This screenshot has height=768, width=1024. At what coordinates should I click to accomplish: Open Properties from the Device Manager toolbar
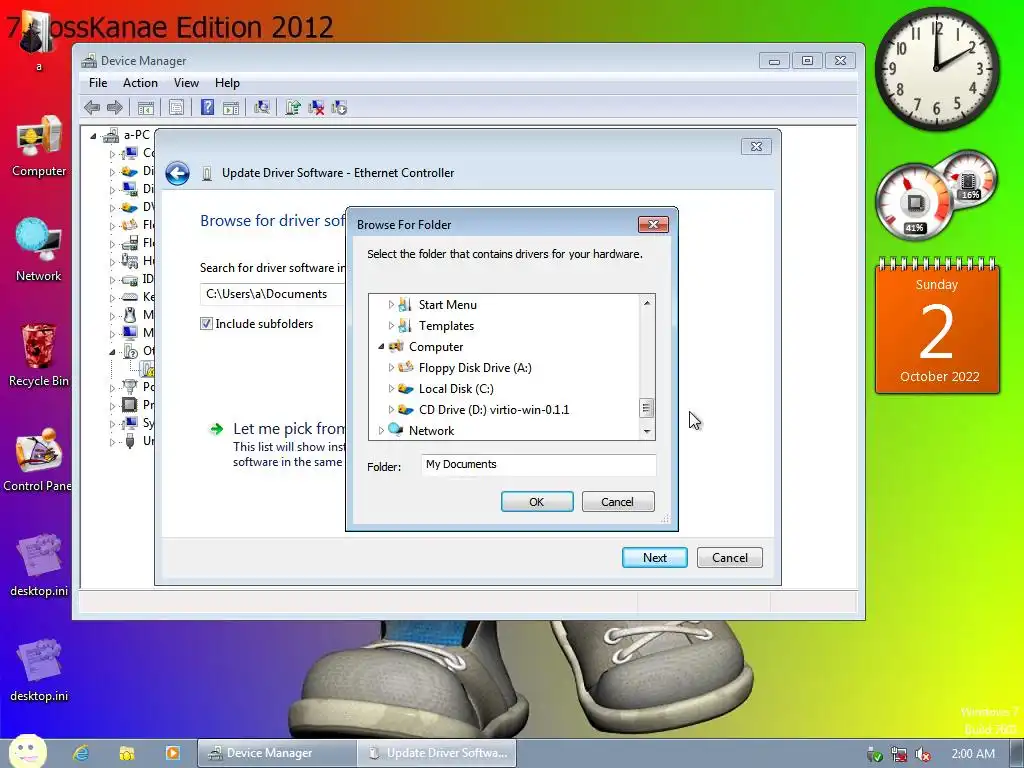(x=176, y=107)
